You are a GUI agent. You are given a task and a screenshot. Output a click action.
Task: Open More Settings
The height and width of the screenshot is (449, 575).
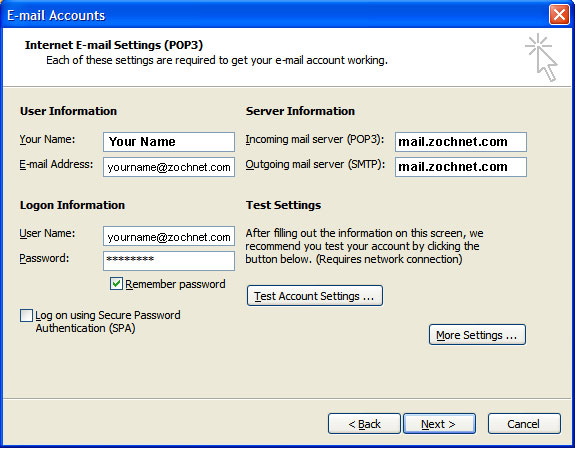(x=477, y=335)
